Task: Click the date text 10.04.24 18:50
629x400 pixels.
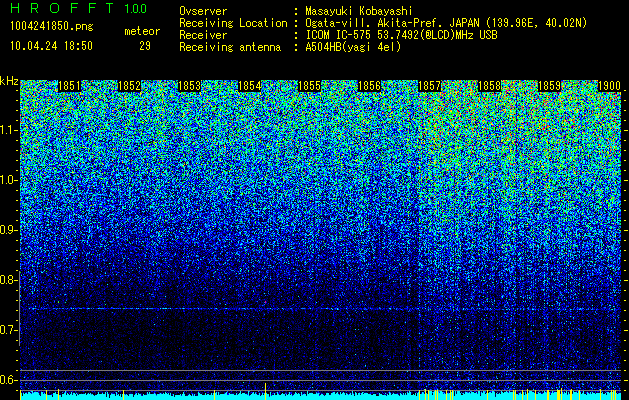Action: coord(51,46)
